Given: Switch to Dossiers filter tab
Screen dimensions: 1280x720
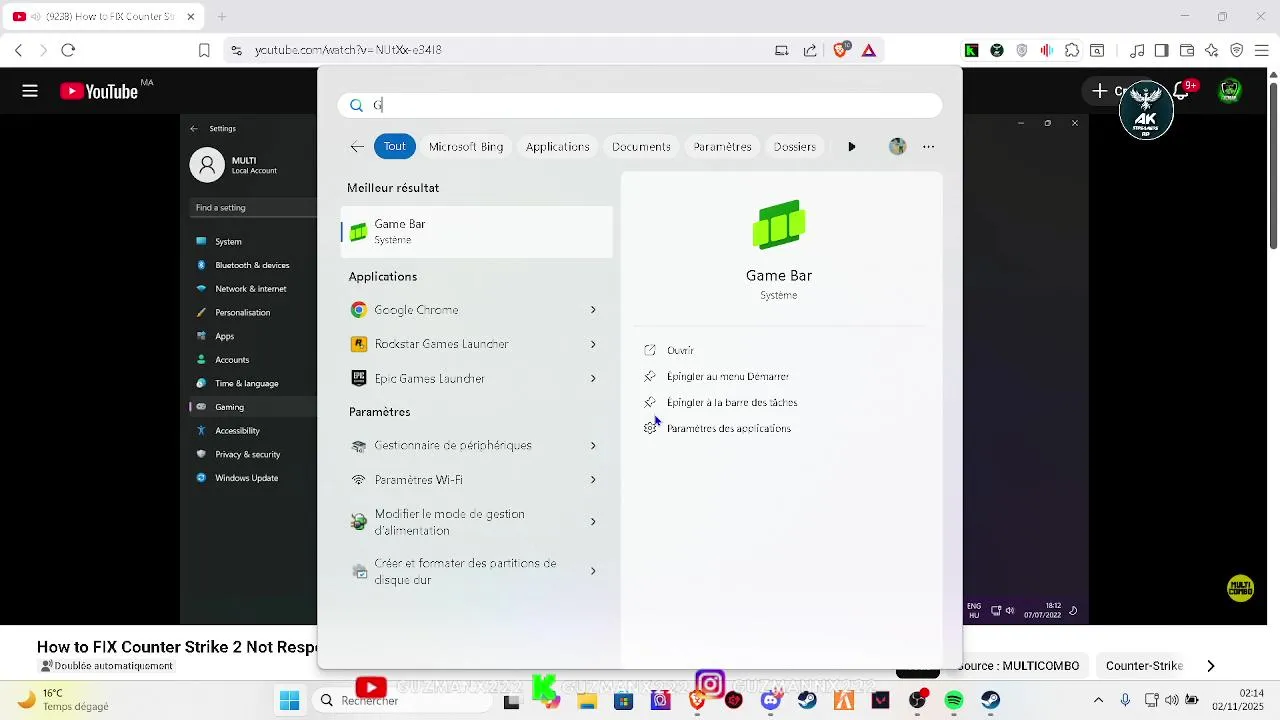Looking at the screenshot, I should tap(795, 146).
